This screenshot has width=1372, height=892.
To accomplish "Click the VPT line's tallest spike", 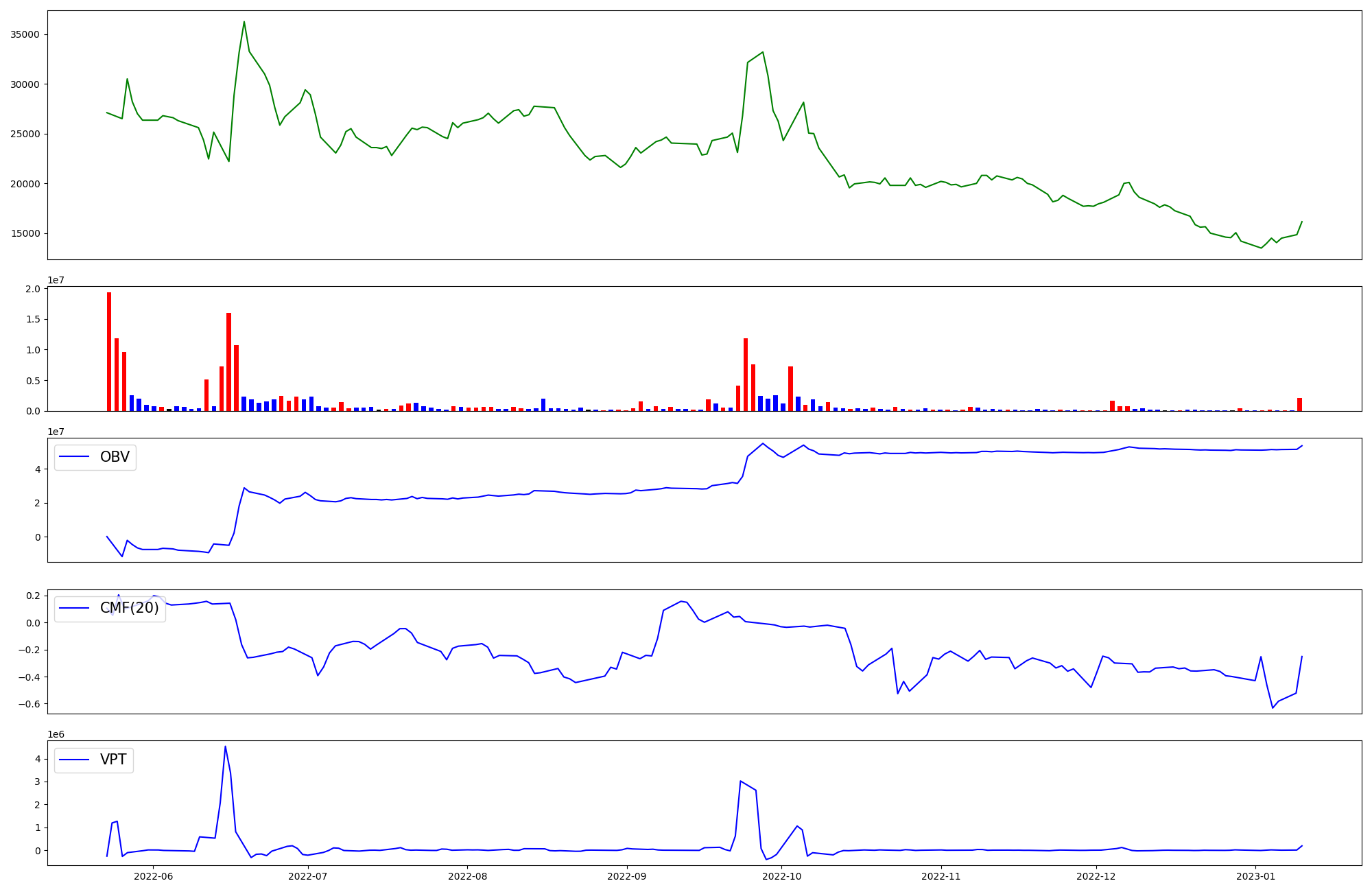I will [225, 747].
